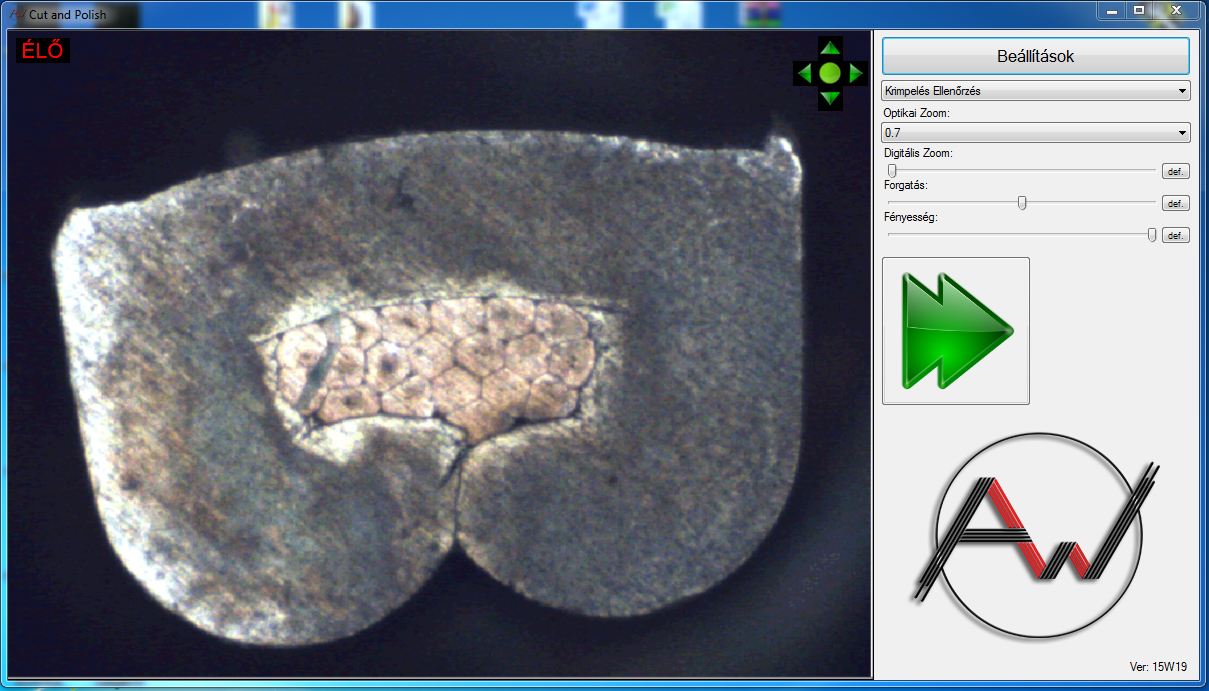This screenshot has height=691, width=1209.
Task: Pan the camera view right with arrow
Action: point(855,73)
